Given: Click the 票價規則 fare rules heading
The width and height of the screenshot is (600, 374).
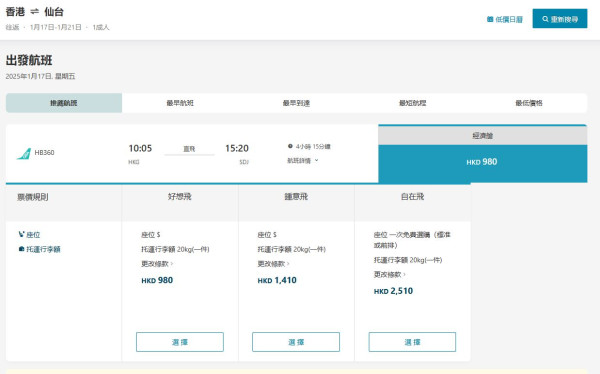Looking at the screenshot, I should pos(33,197).
